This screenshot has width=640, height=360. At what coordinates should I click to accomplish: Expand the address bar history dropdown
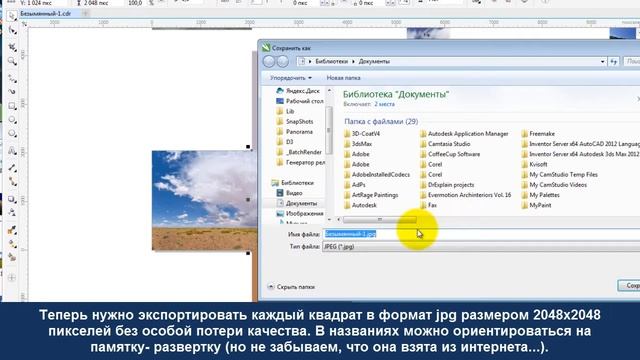(602, 62)
